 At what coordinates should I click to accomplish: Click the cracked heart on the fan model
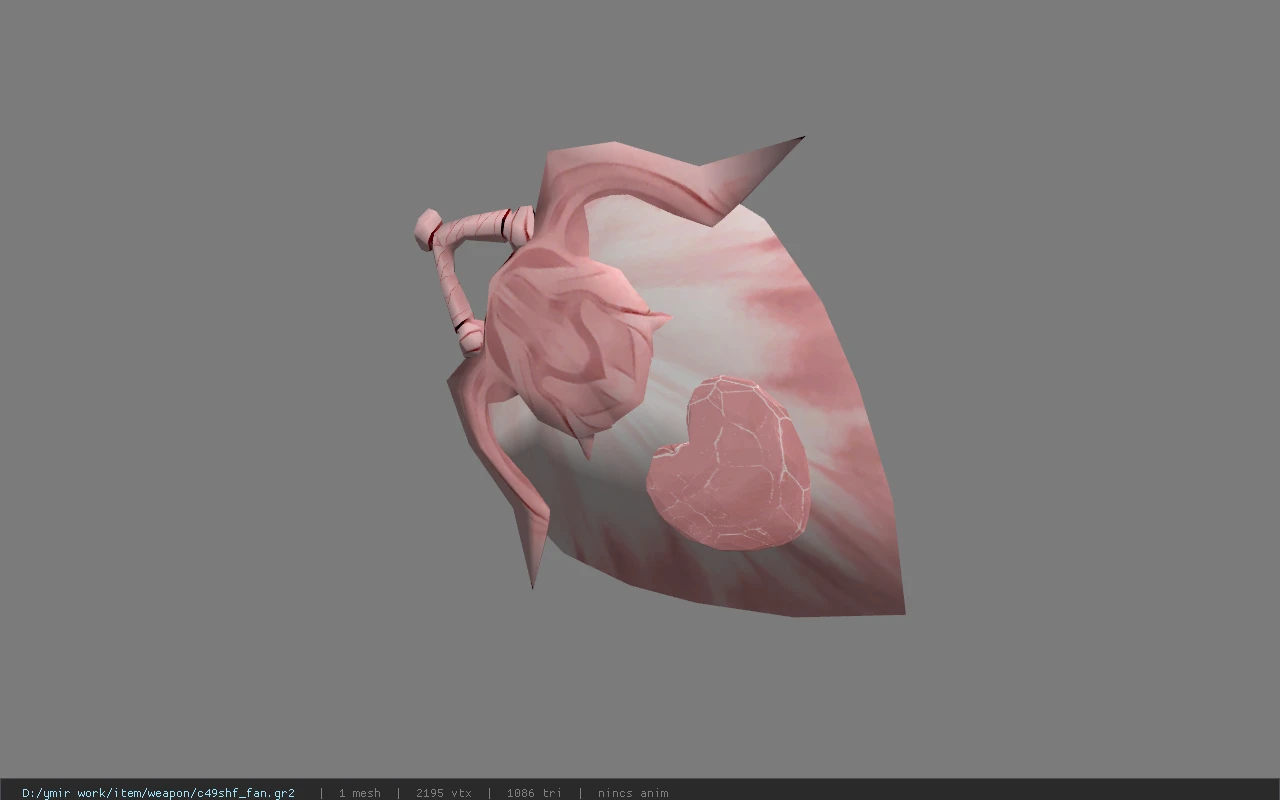(728, 463)
